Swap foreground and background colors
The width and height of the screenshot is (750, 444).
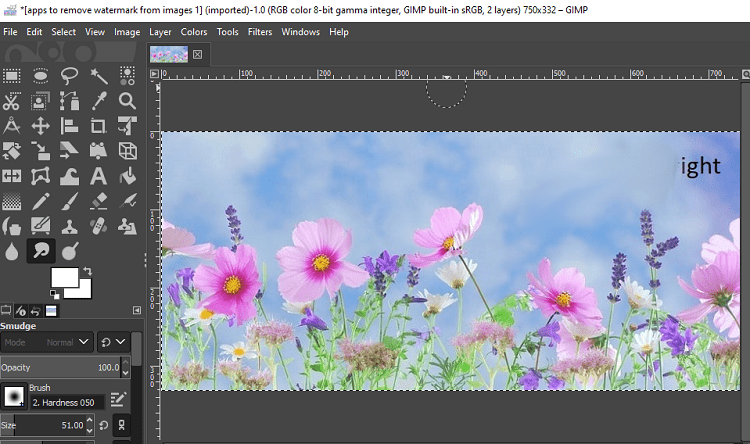pos(88,271)
